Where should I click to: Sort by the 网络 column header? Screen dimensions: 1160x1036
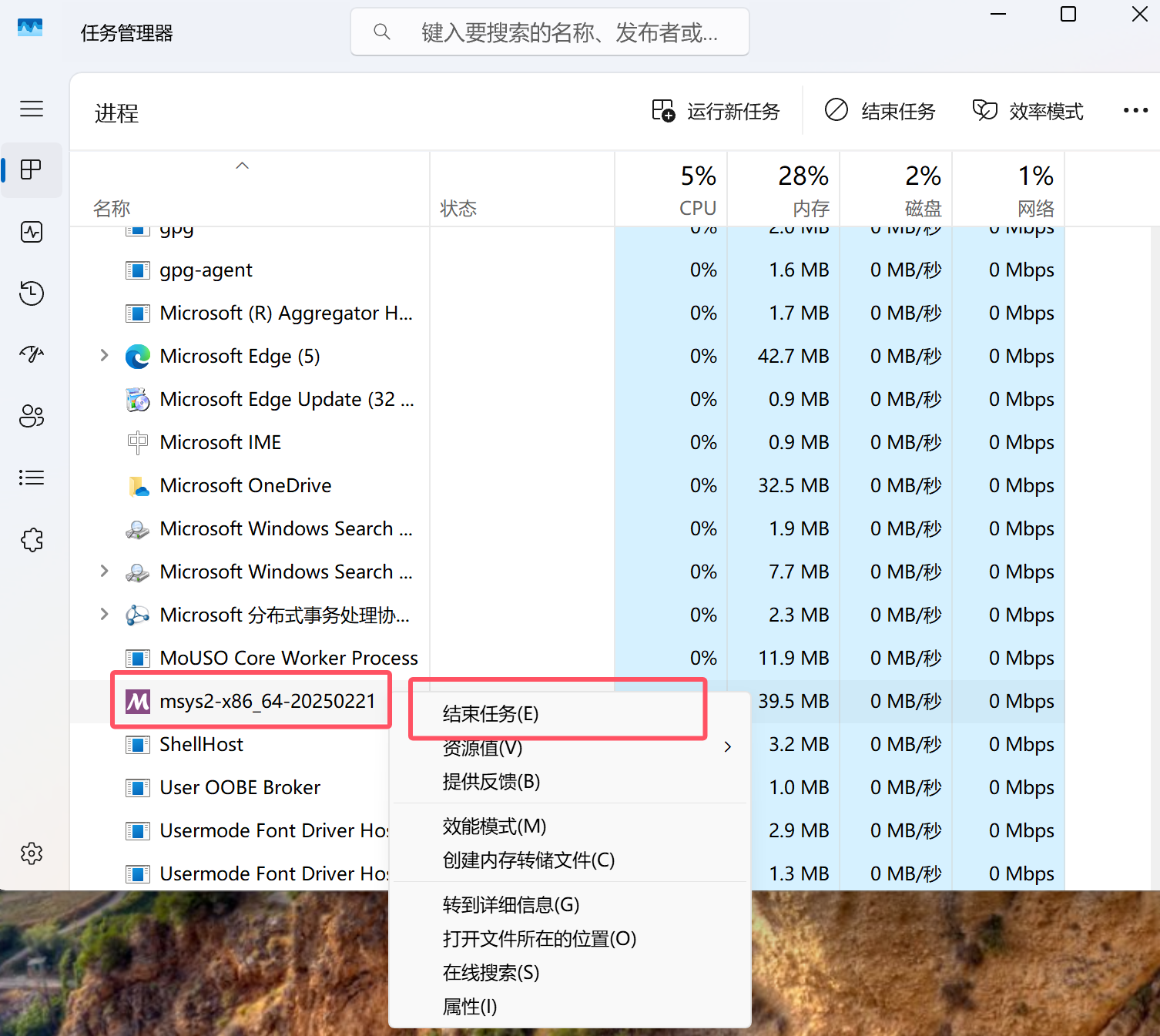(x=1008, y=189)
